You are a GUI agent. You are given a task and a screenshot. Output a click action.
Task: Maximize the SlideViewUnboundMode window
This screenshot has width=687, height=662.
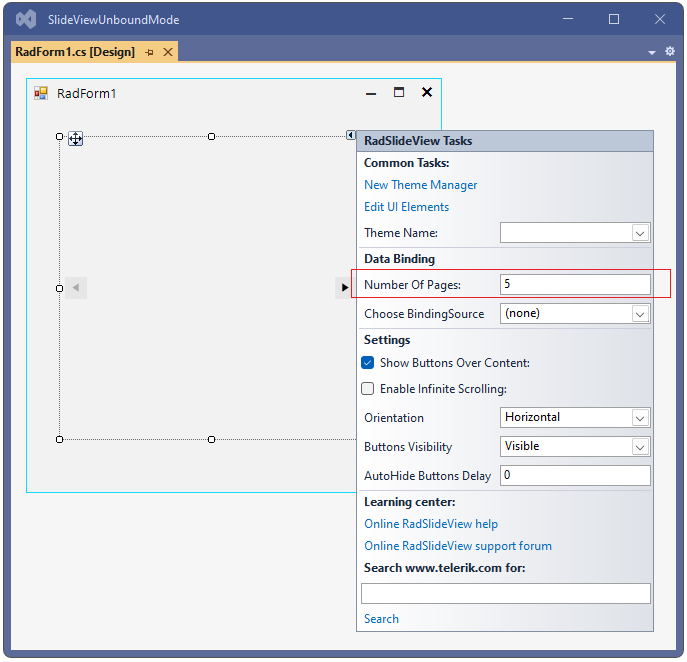614,19
